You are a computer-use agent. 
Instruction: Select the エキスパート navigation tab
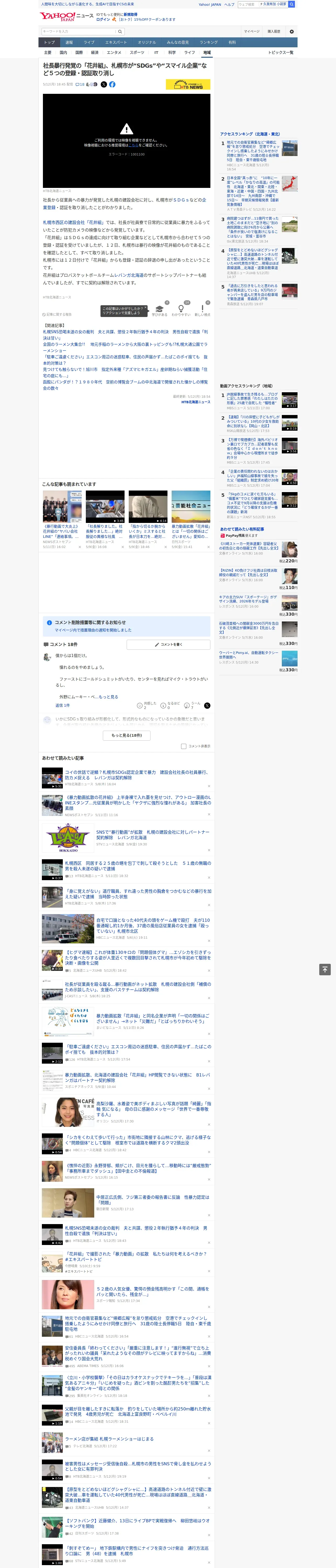[116, 43]
